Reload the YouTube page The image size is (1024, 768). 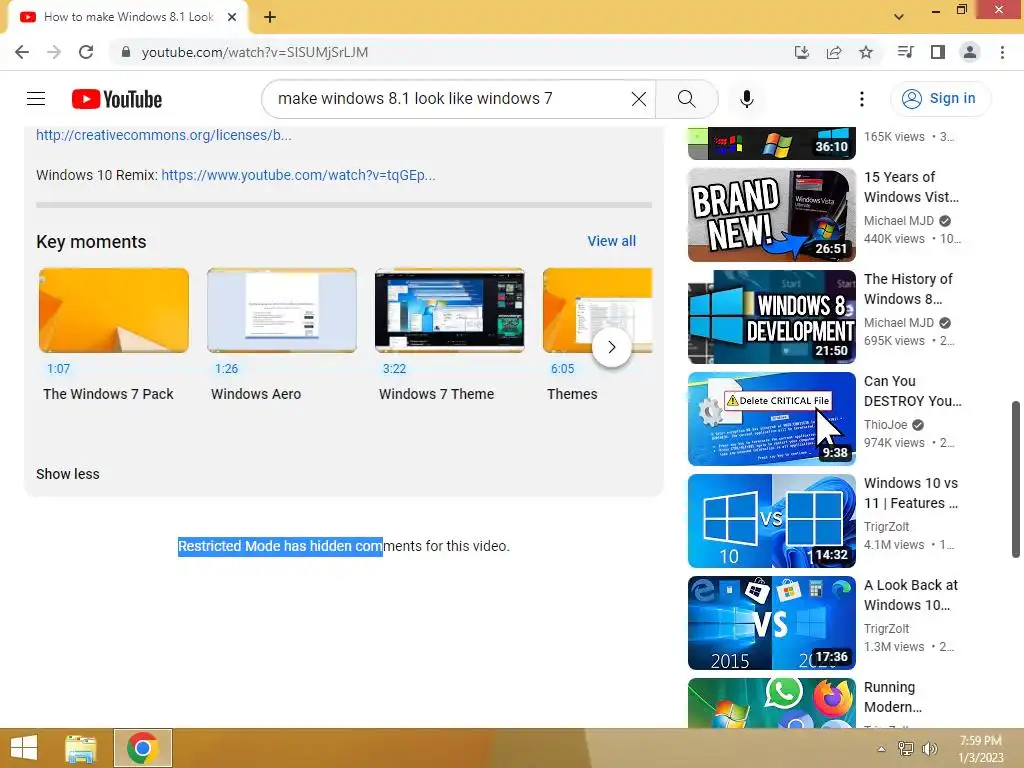[86, 52]
